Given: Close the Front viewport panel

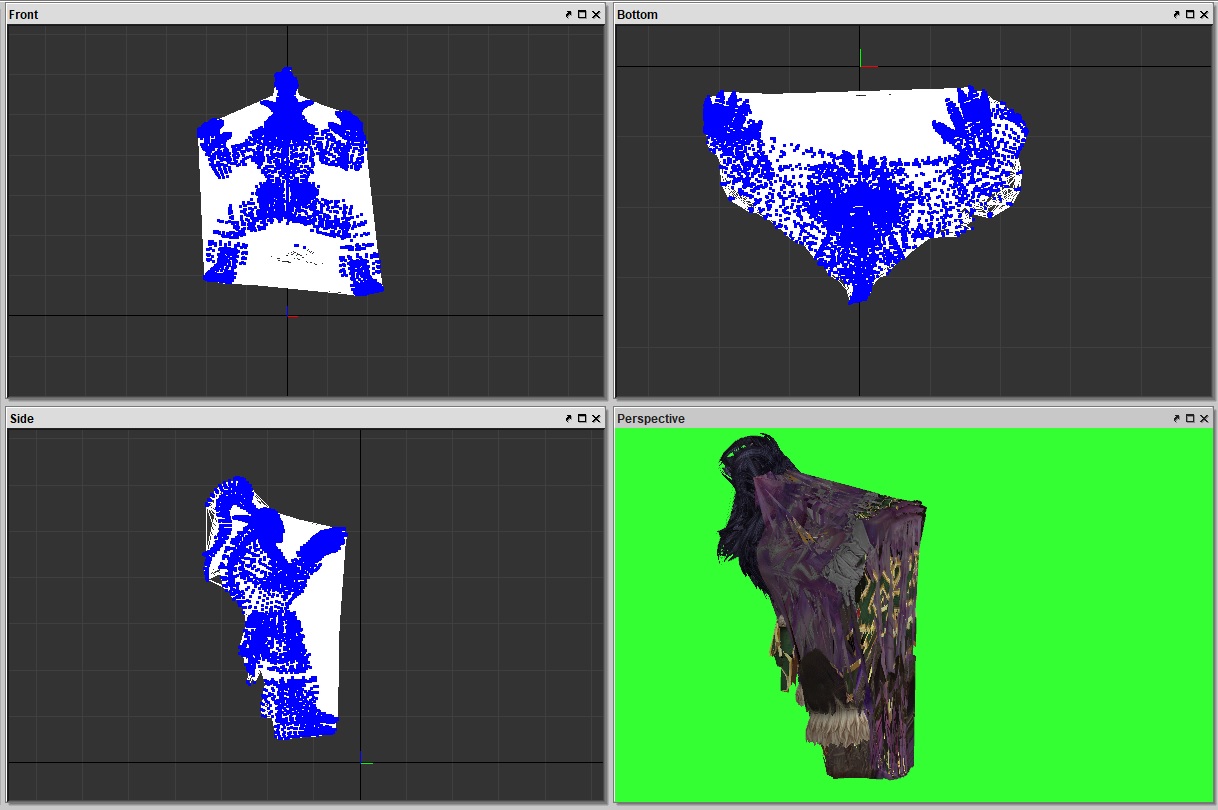Looking at the screenshot, I should [x=596, y=15].
